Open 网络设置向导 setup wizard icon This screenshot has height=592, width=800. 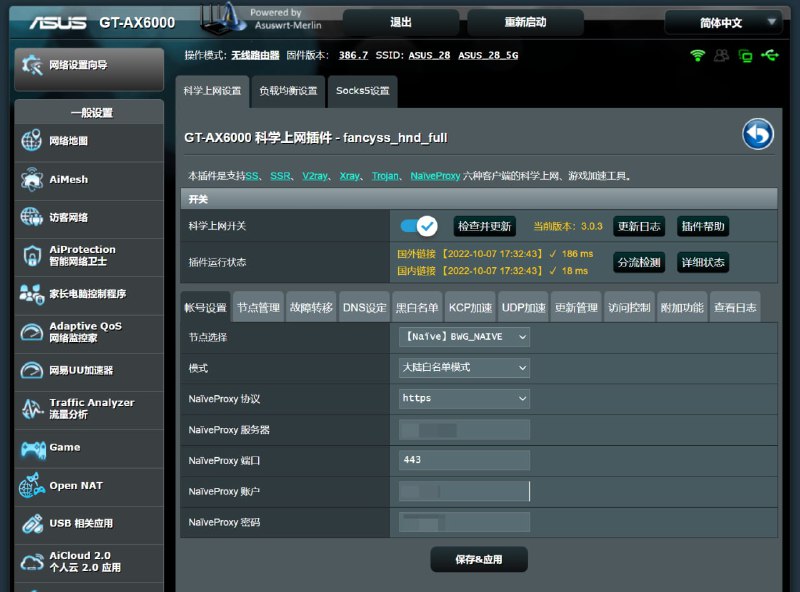pyautogui.click(x=32, y=65)
